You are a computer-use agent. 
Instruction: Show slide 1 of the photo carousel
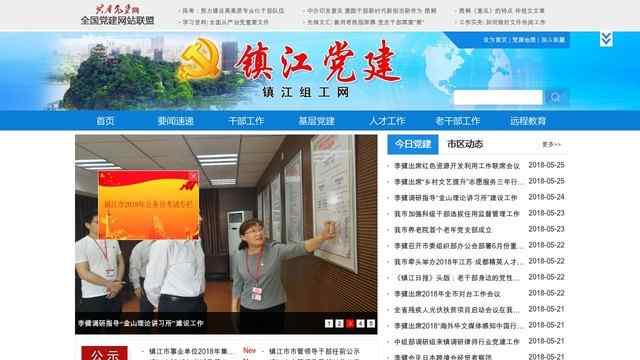pos(329,323)
